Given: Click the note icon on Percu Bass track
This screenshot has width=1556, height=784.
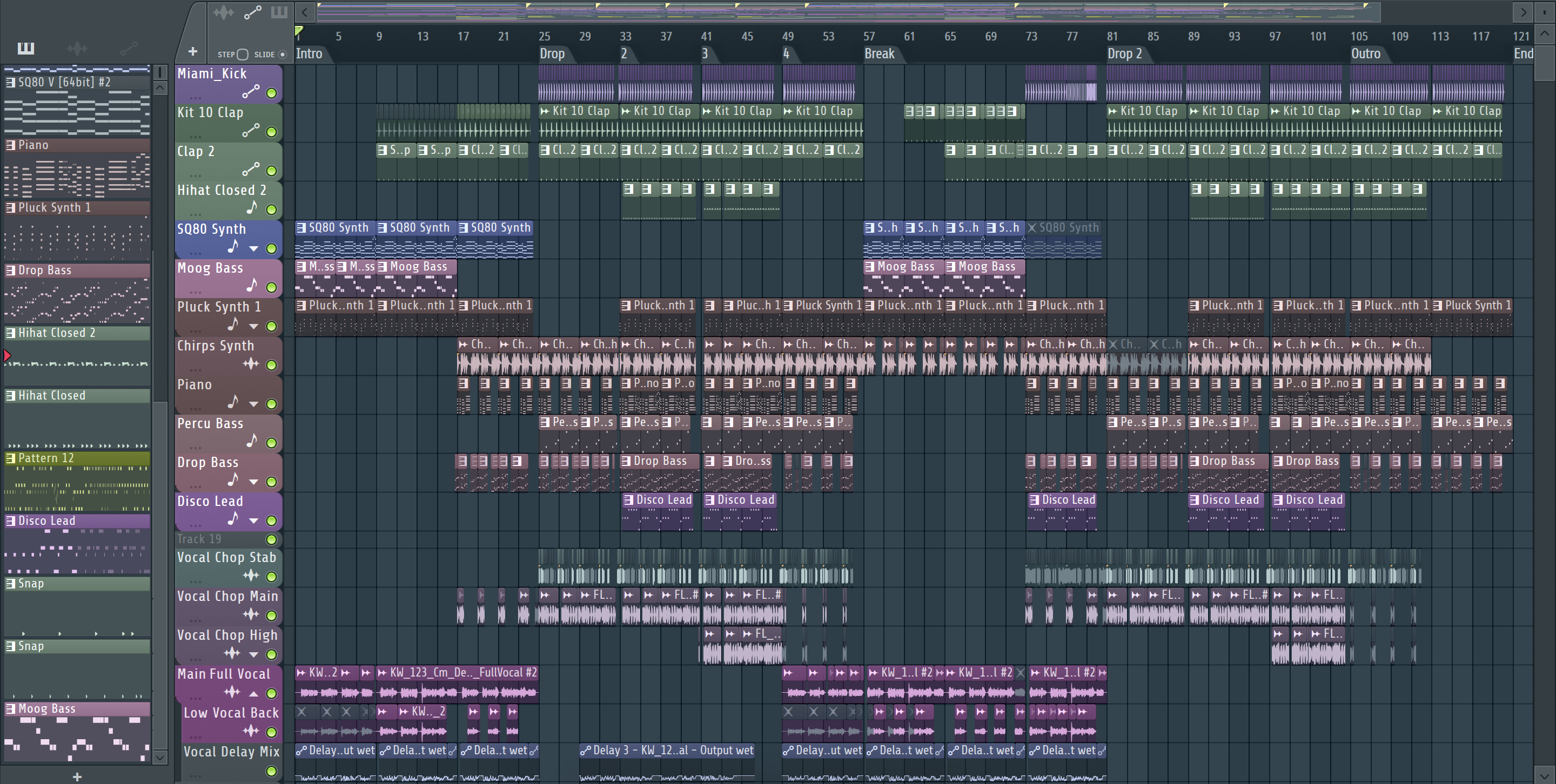Looking at the screenshot, I should (252, 441).
